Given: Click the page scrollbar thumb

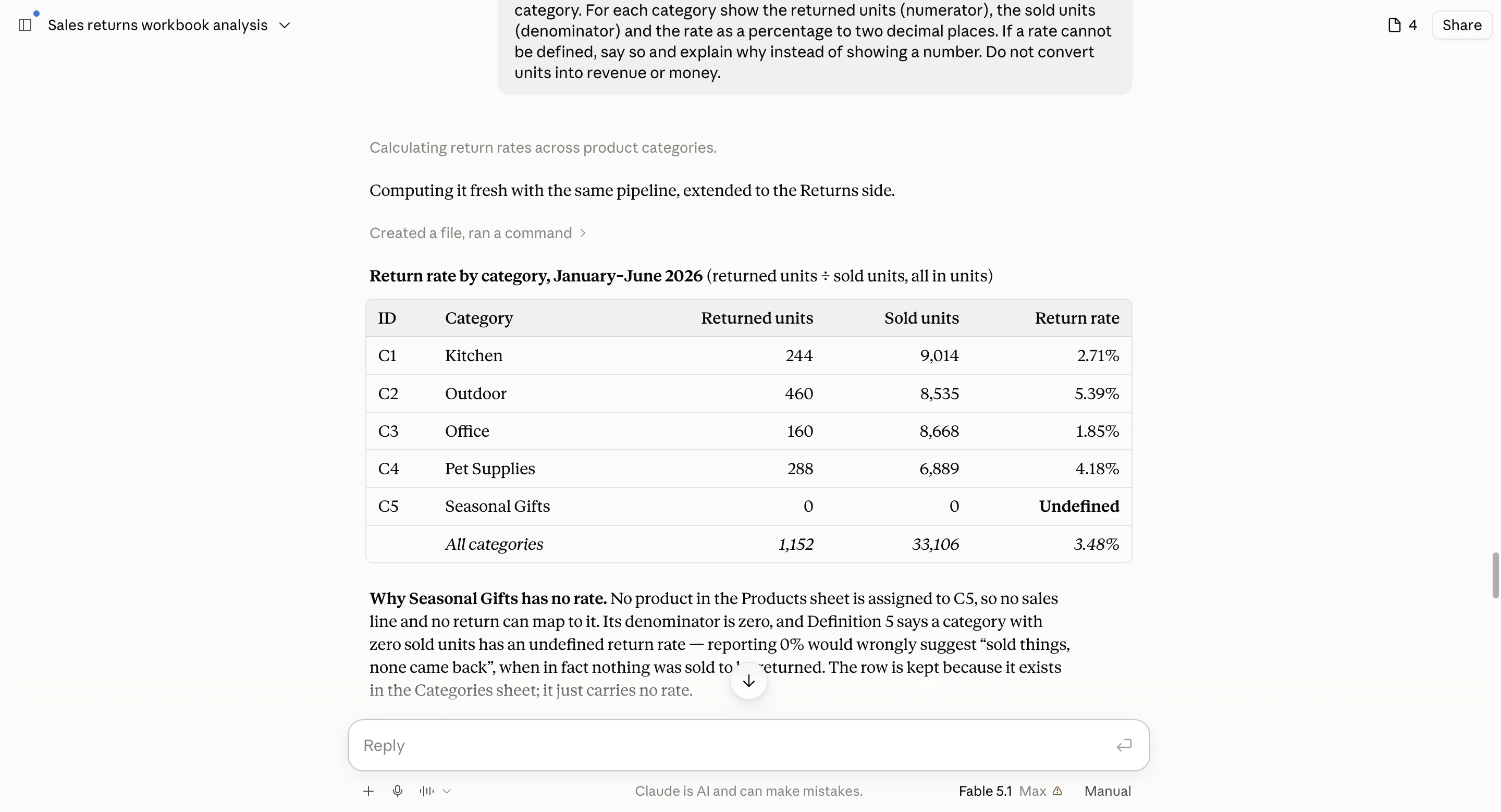Looking at the screenshot, I should click(x=1495, y=575).
